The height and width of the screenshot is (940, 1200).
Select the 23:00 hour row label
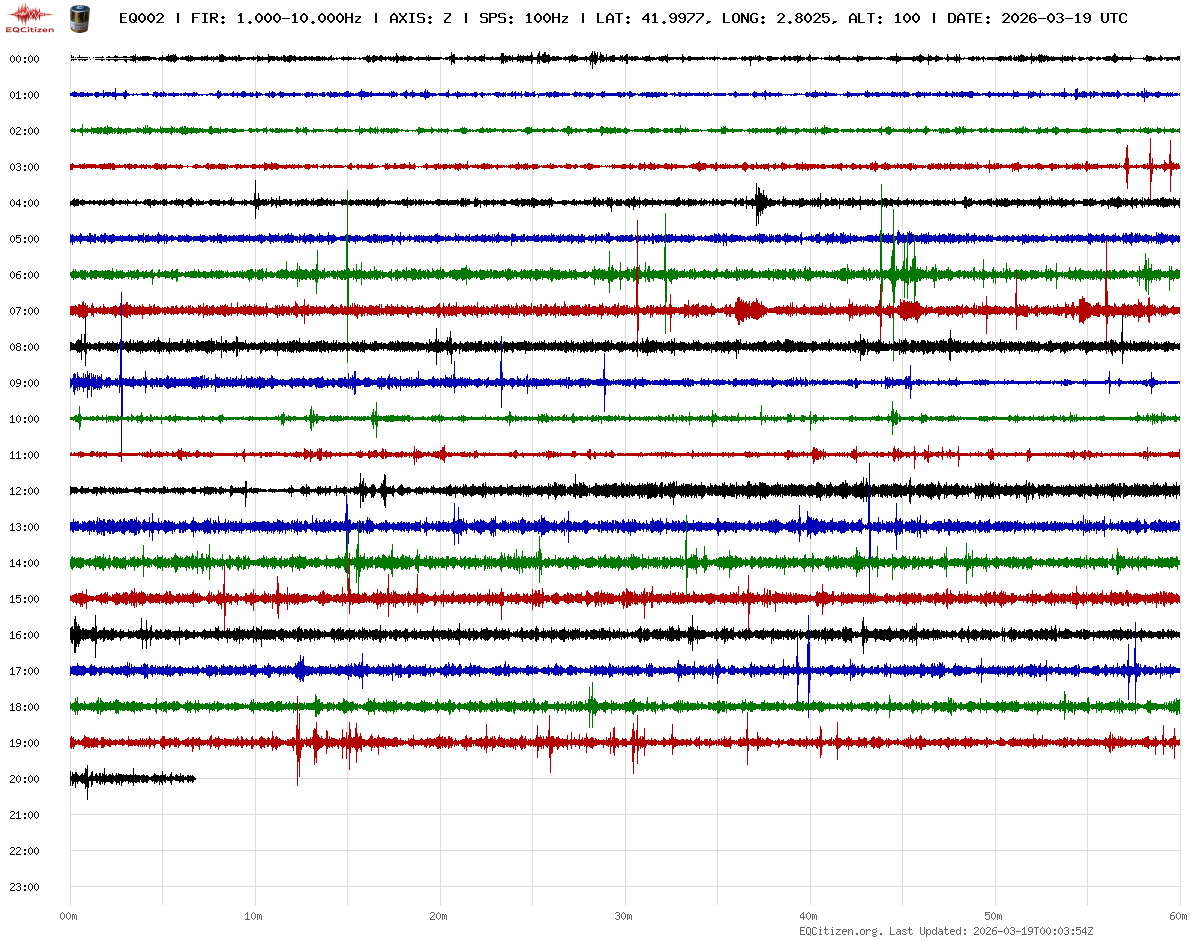click(24, 887)
